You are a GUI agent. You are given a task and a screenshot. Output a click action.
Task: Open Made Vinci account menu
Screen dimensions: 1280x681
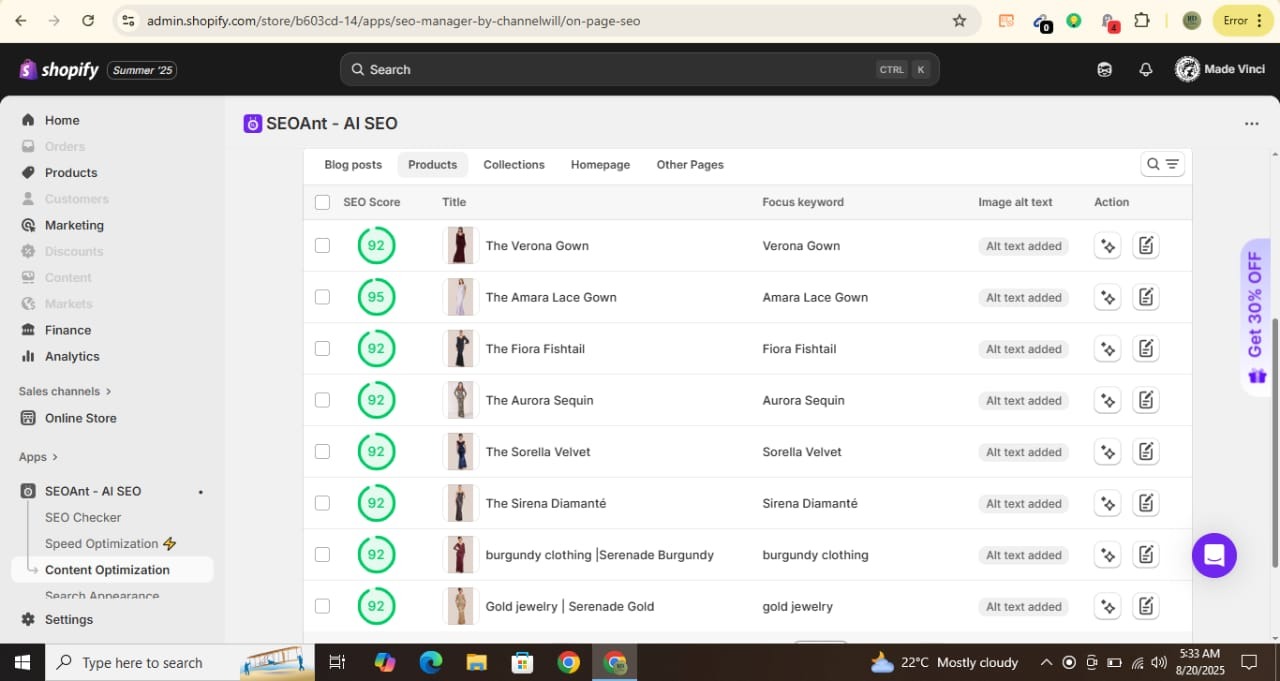1218,70
